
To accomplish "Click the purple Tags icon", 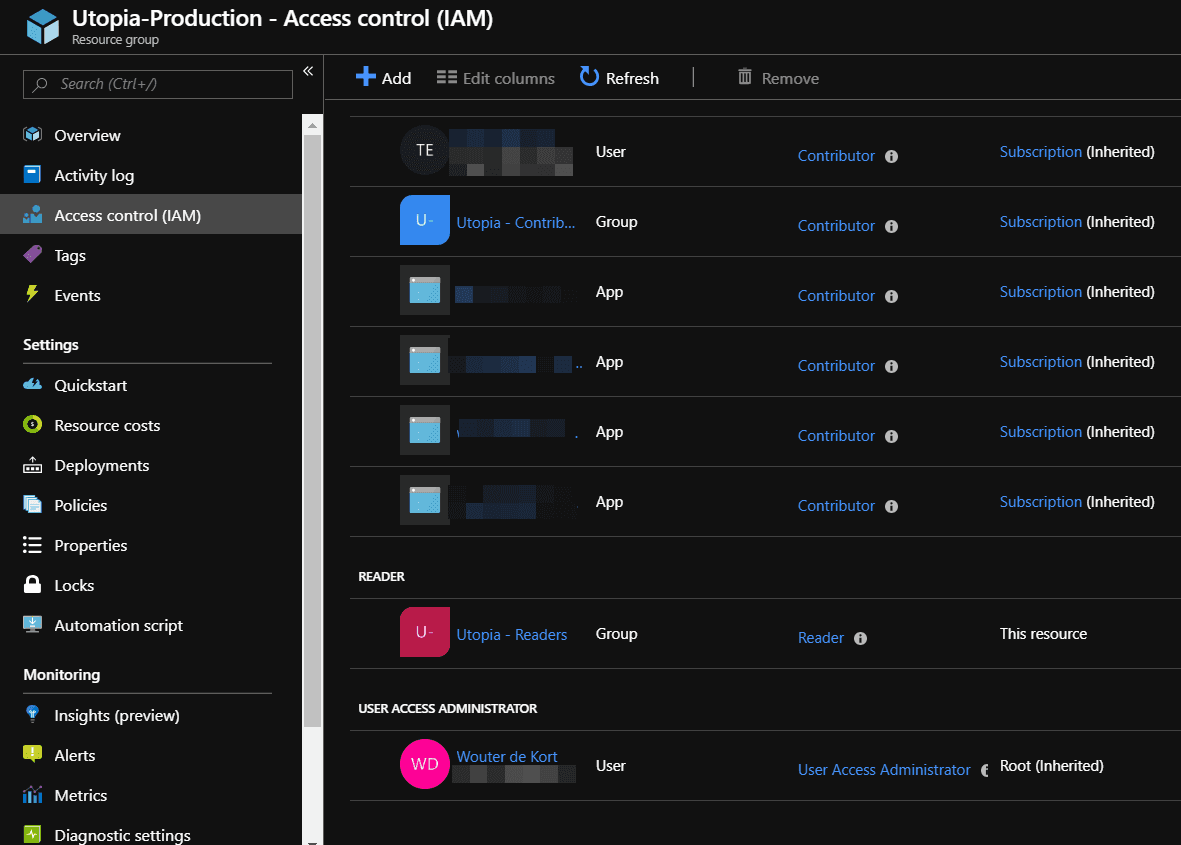I will [x=32, y=255].
